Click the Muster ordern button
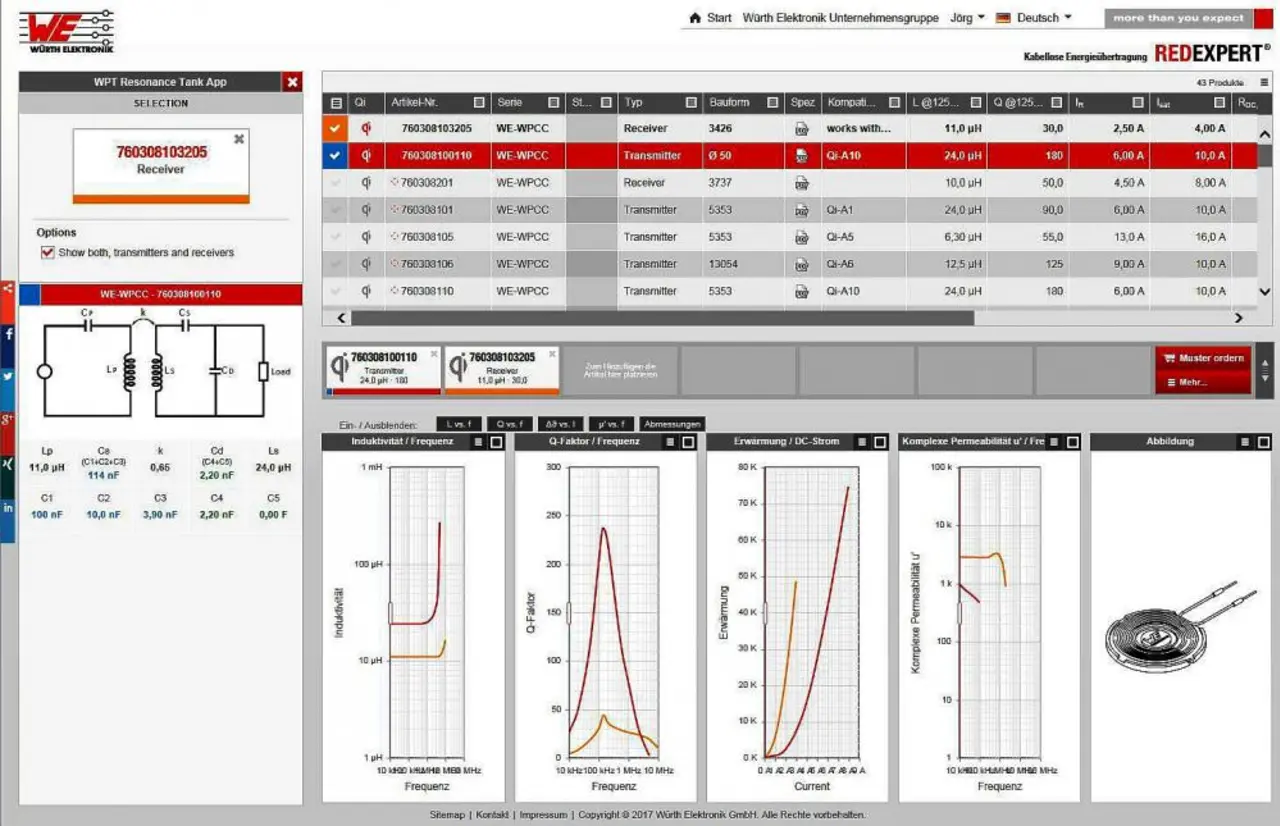The width and height of the screenshot is (1280, 826). tap(1203, 358)
